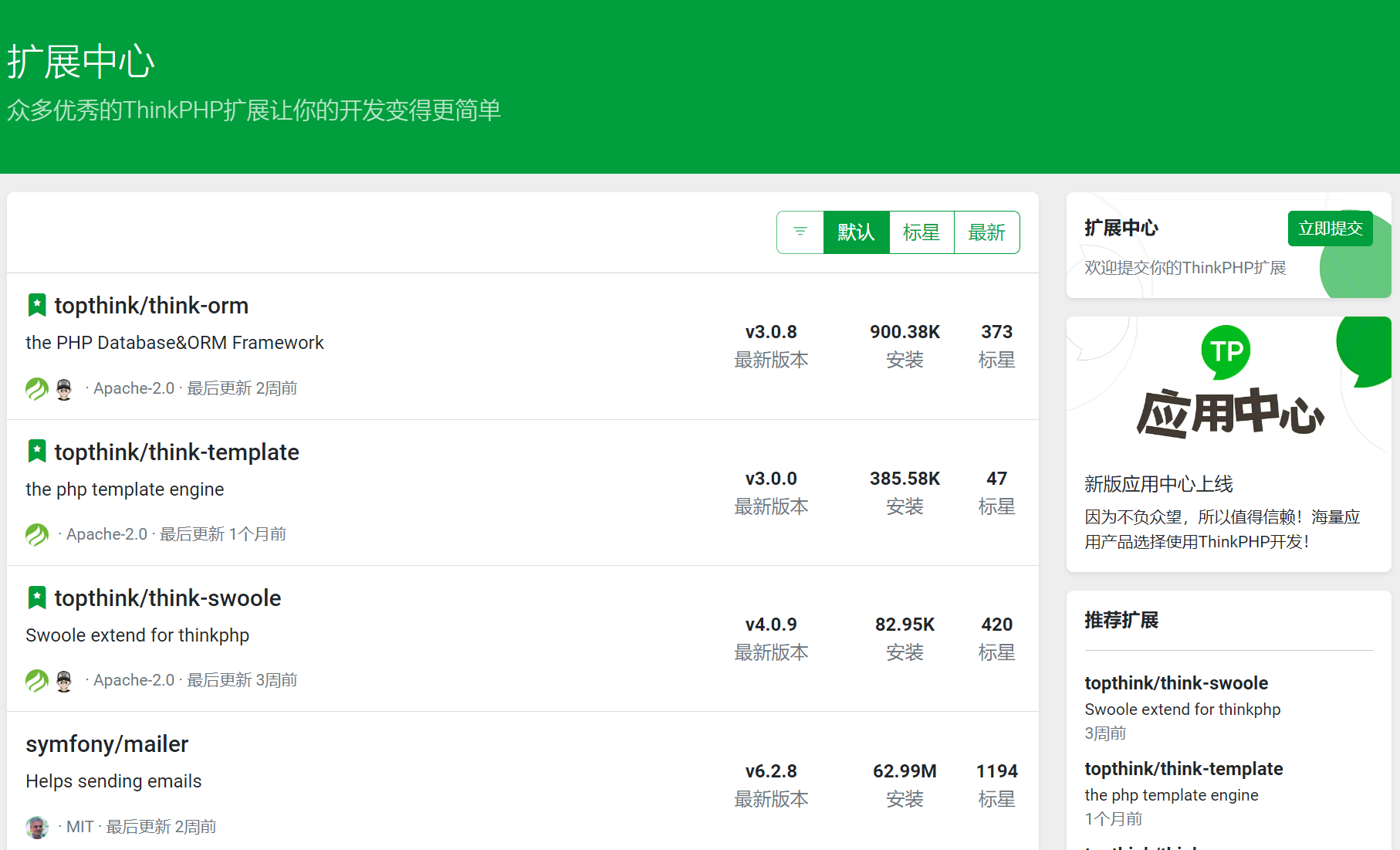
Task: Click version v4.0.9 of think-swoole
Action: pyautogui.click(x=771, y=625)
